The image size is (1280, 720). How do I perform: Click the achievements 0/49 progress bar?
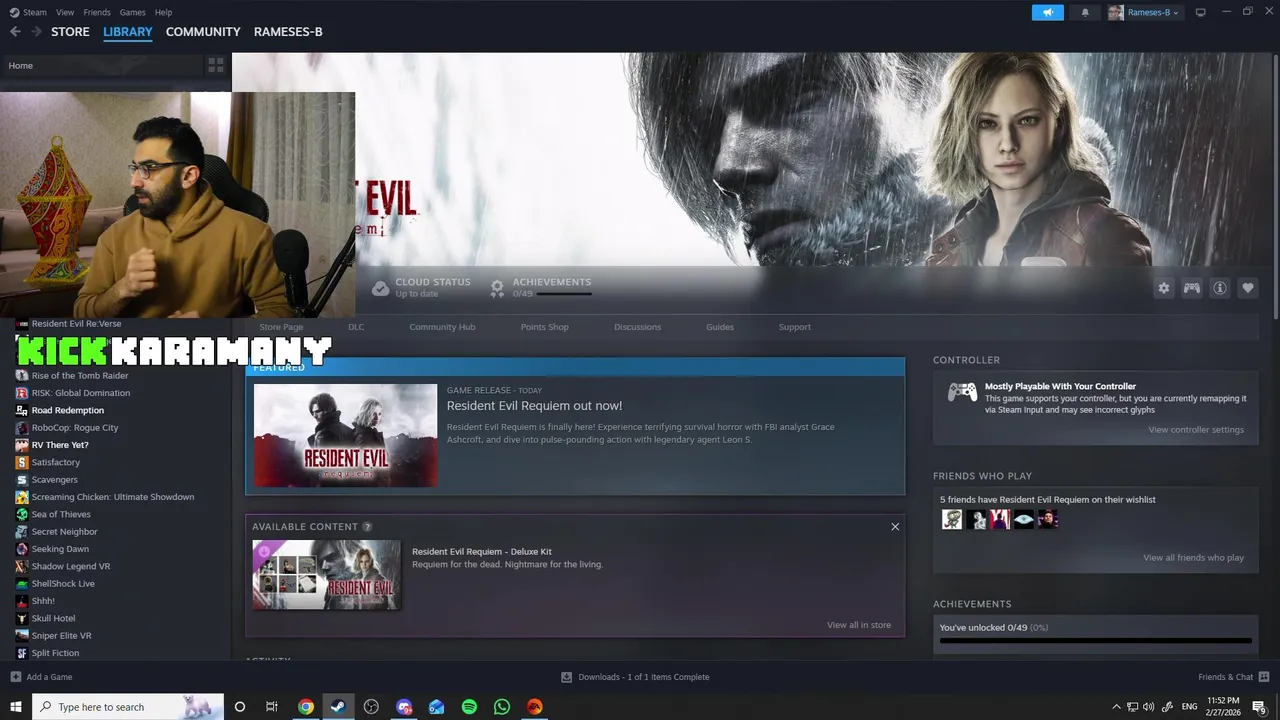pos(1095,640)
